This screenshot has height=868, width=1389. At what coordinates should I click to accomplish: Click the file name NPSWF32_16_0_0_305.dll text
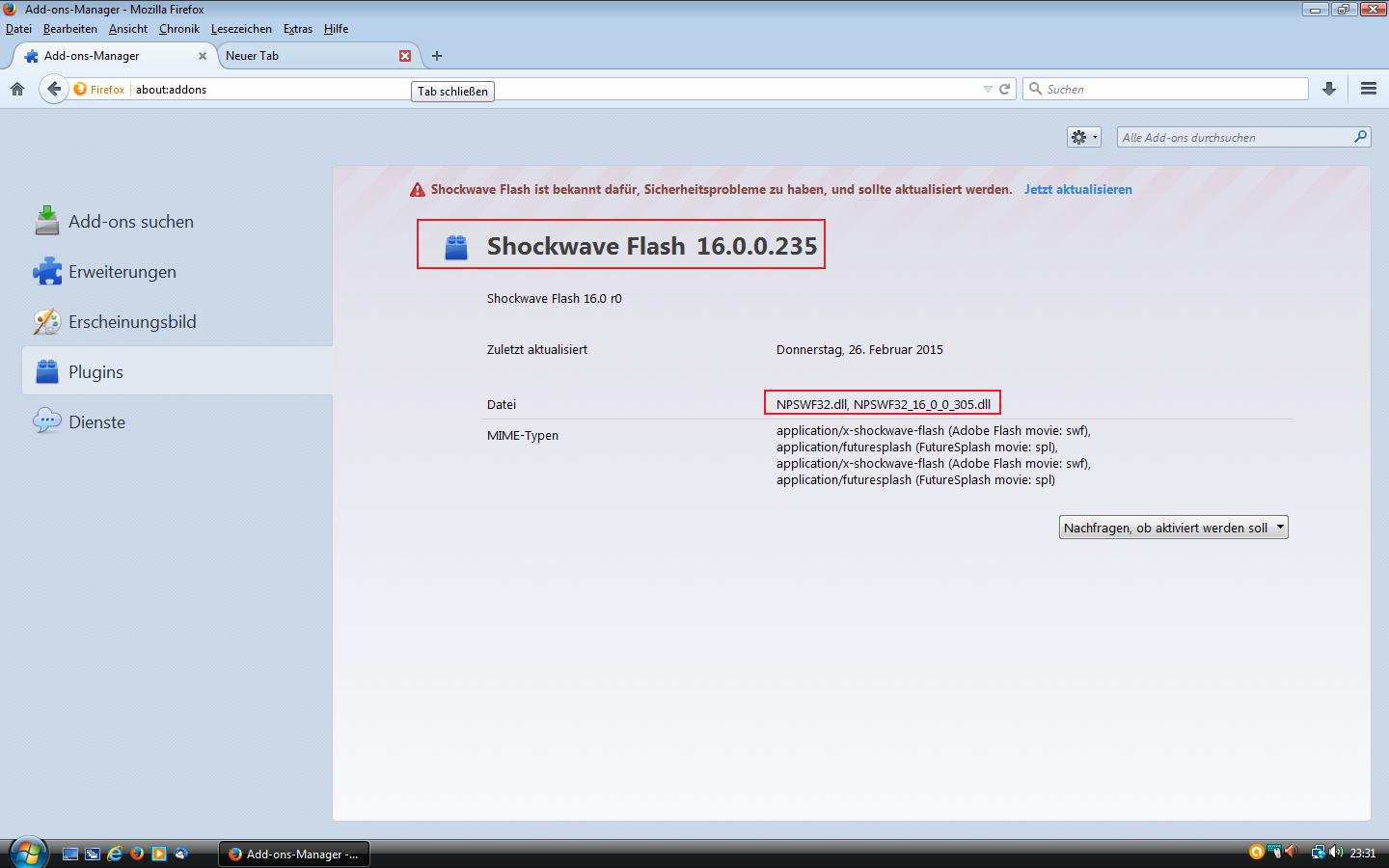click(922, 404)
